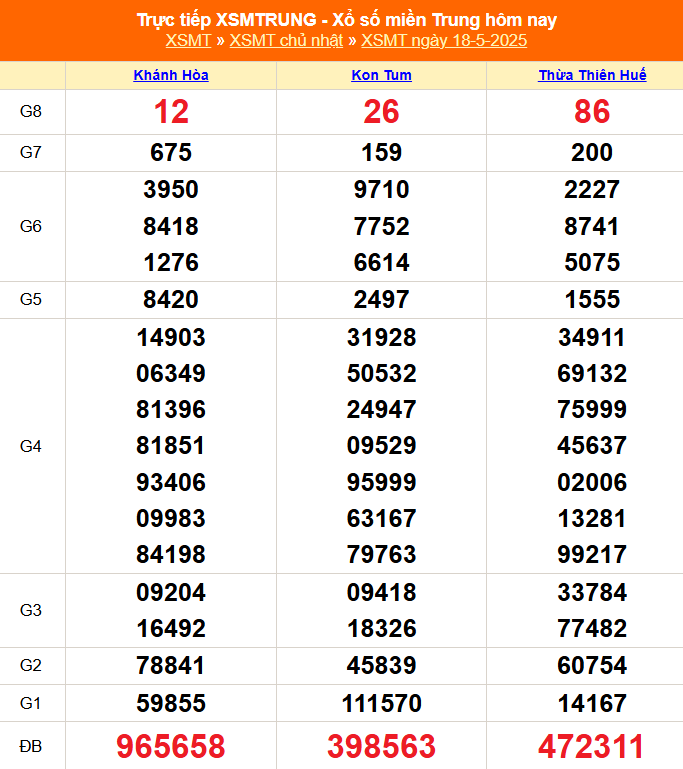Open the Kon Tum province link
Screen dimensions: 683x769
point(381,75)
